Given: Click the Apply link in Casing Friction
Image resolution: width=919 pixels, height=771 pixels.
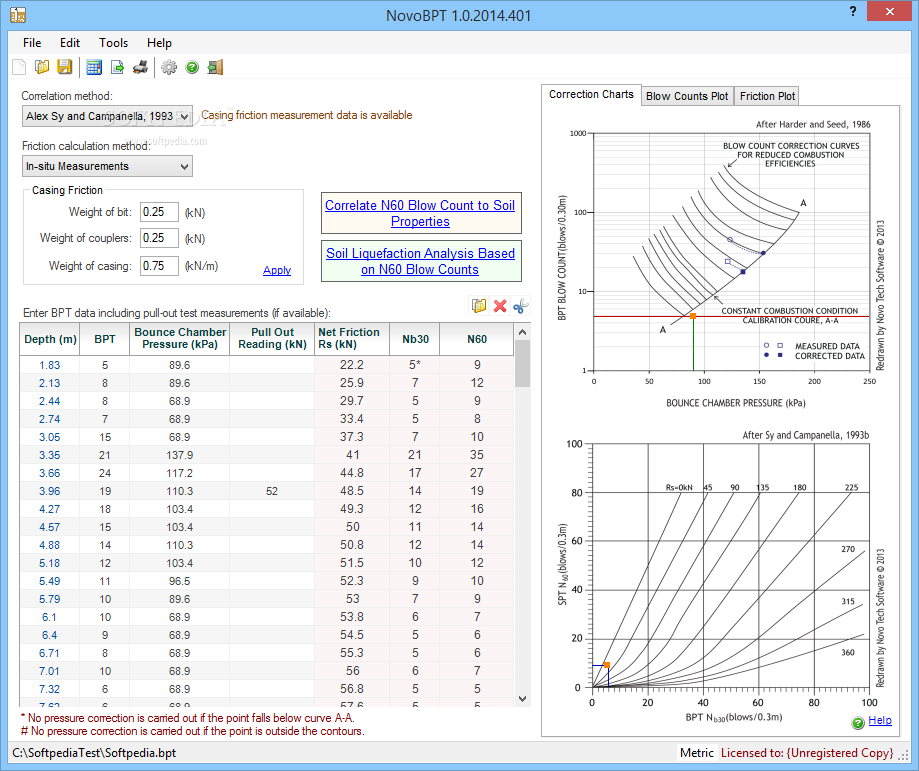Looking at the screenshot, I should 277,270.
